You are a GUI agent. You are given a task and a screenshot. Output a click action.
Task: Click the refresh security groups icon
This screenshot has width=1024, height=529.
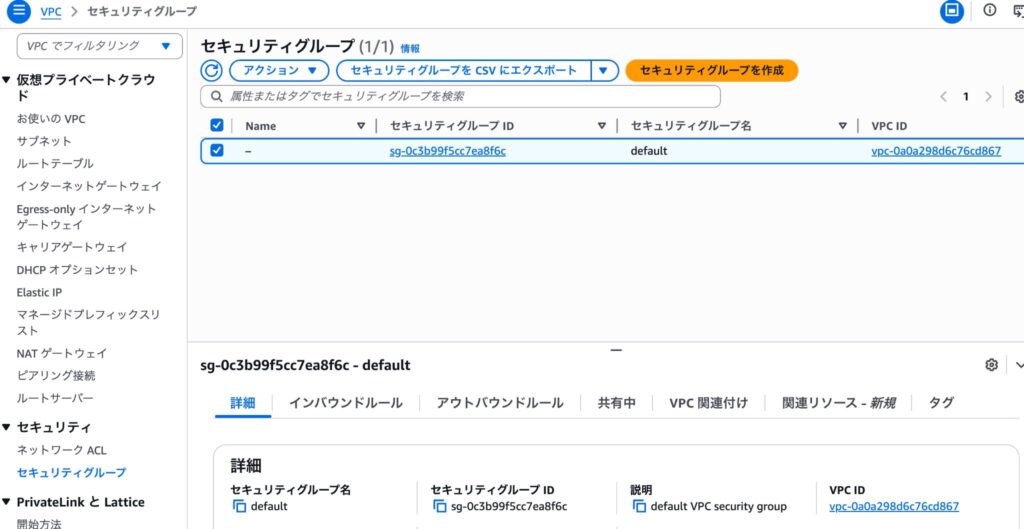[211, 71]
